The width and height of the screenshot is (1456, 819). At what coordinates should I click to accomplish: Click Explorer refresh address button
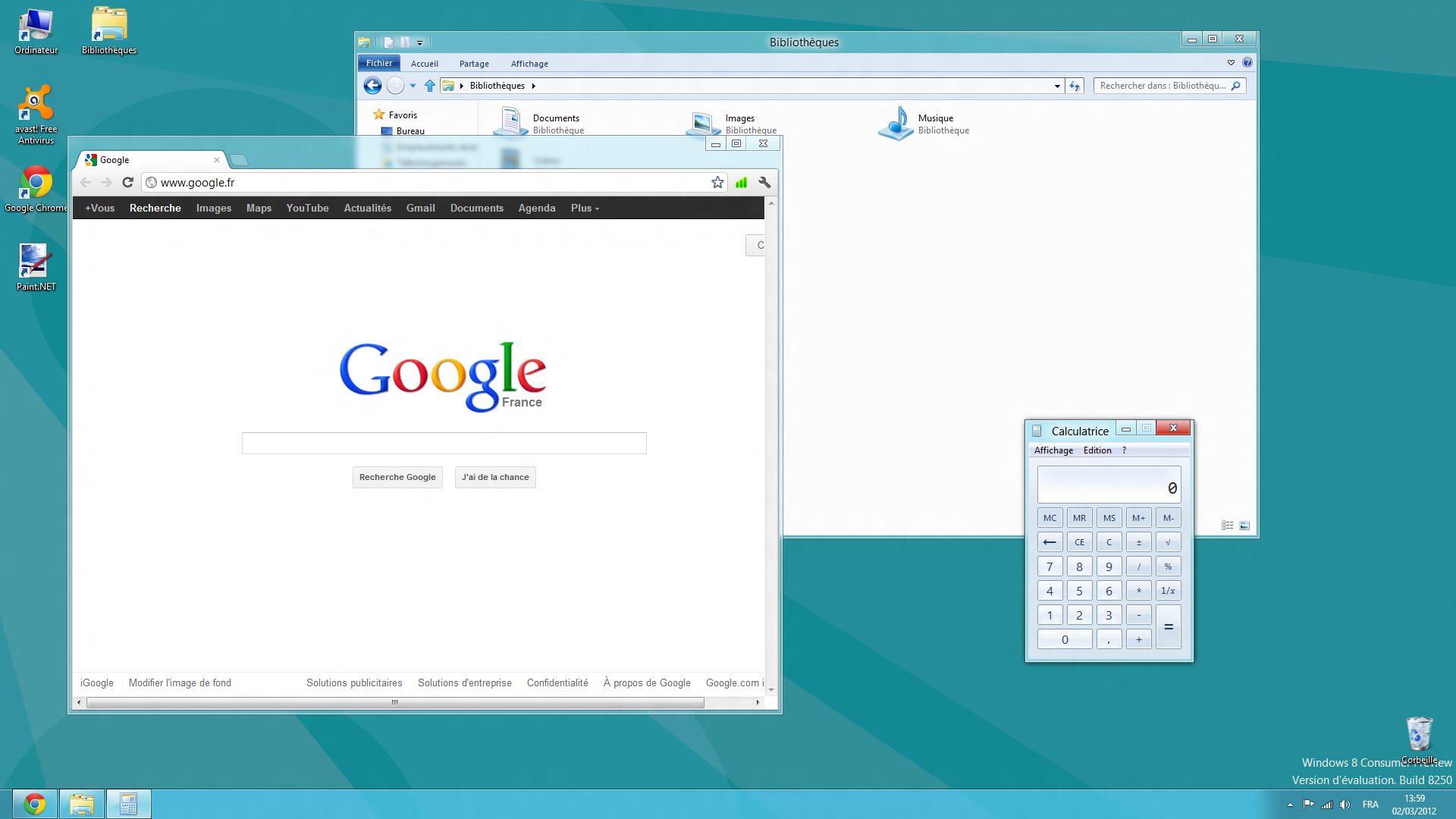tap(1075, 86)
